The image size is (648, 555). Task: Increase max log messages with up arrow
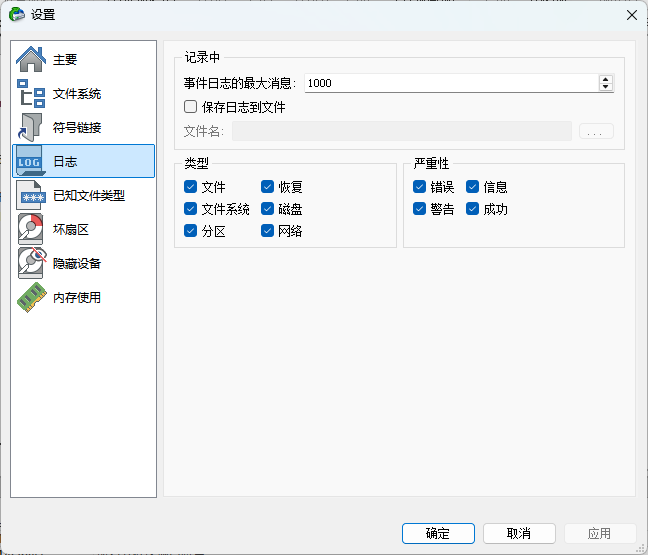(x=605, y=79)
